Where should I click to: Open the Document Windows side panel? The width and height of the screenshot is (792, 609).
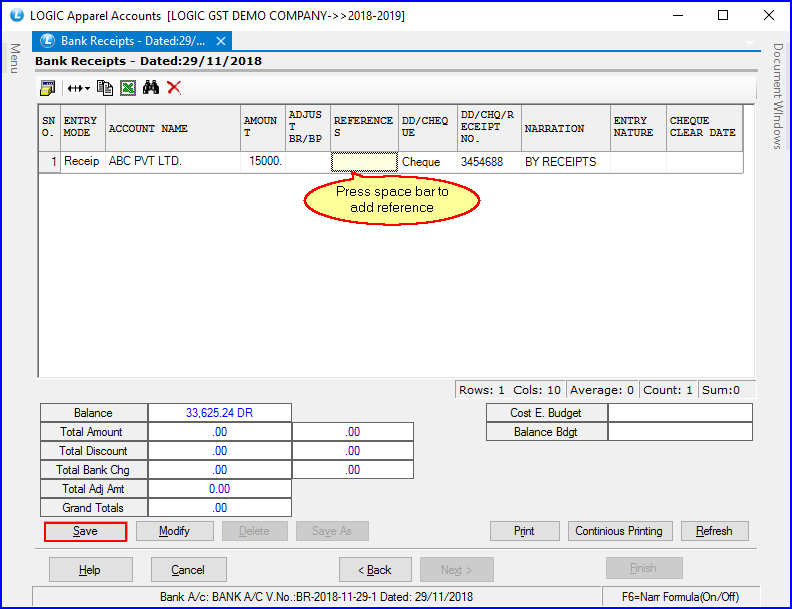tap(778, 96)
